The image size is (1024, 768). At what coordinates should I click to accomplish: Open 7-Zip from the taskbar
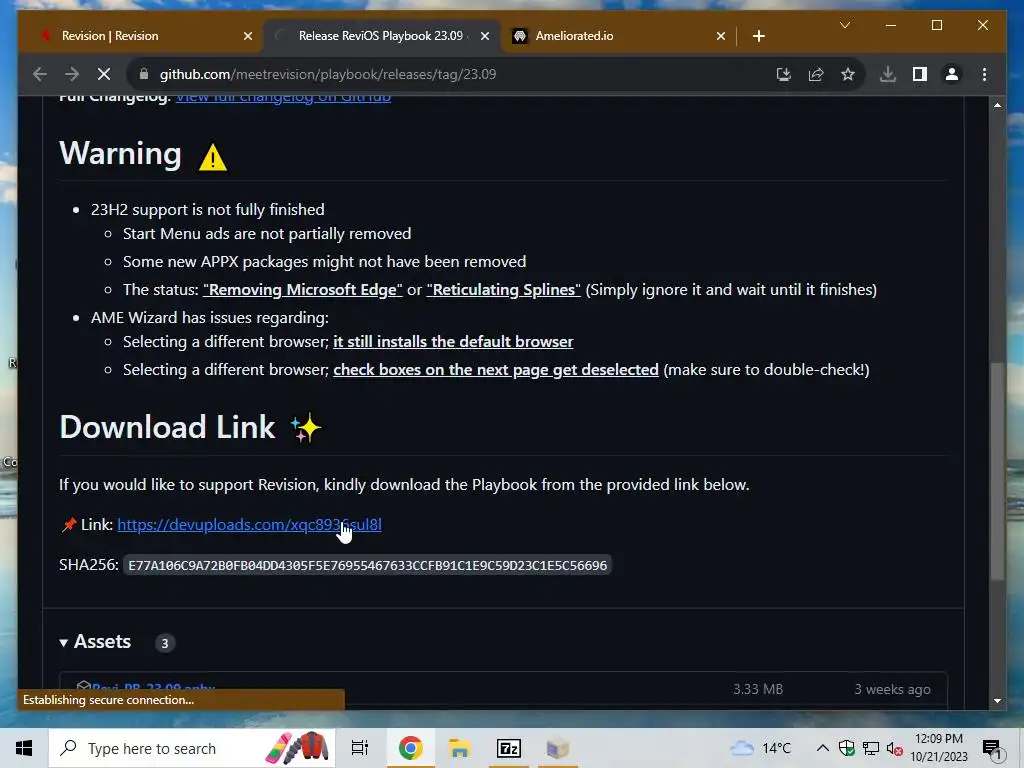click(x=509, y=748)
